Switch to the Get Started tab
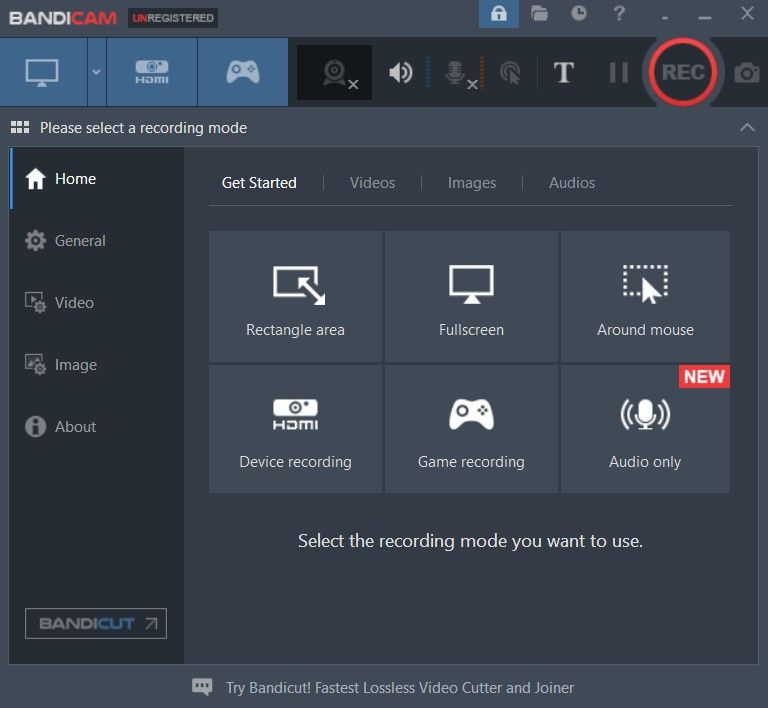Image resolution: width=768 pixels, height=708 pixels. coord(259,183)
